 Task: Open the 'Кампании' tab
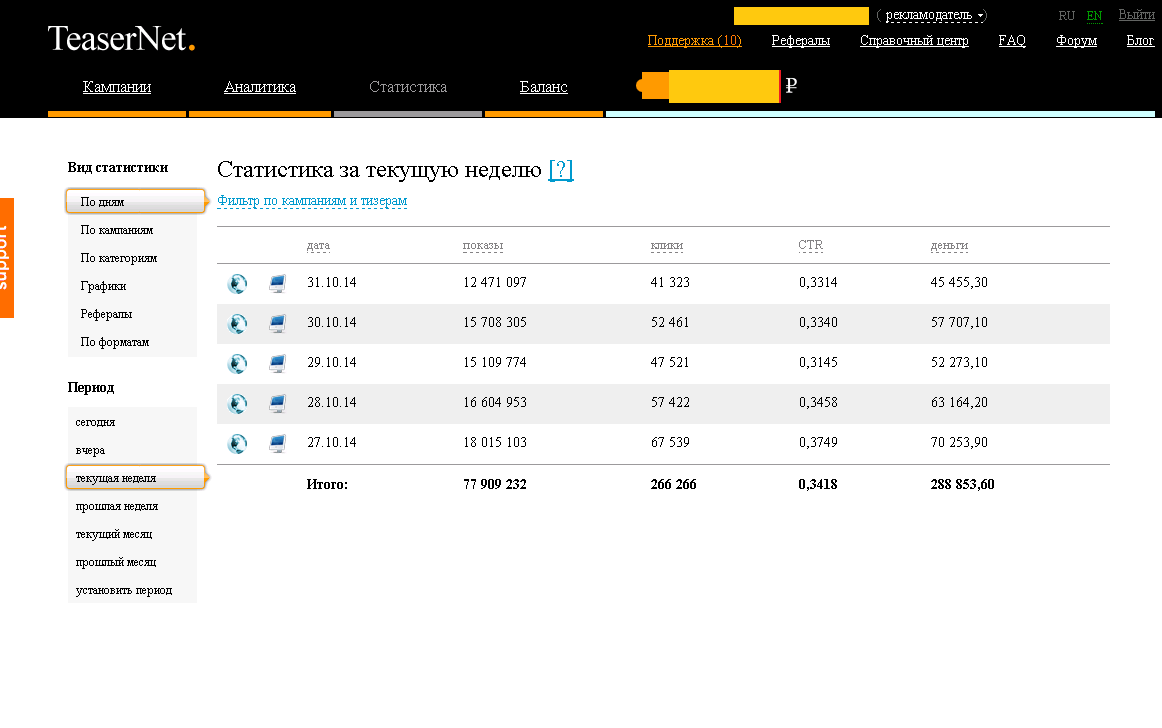117,87
